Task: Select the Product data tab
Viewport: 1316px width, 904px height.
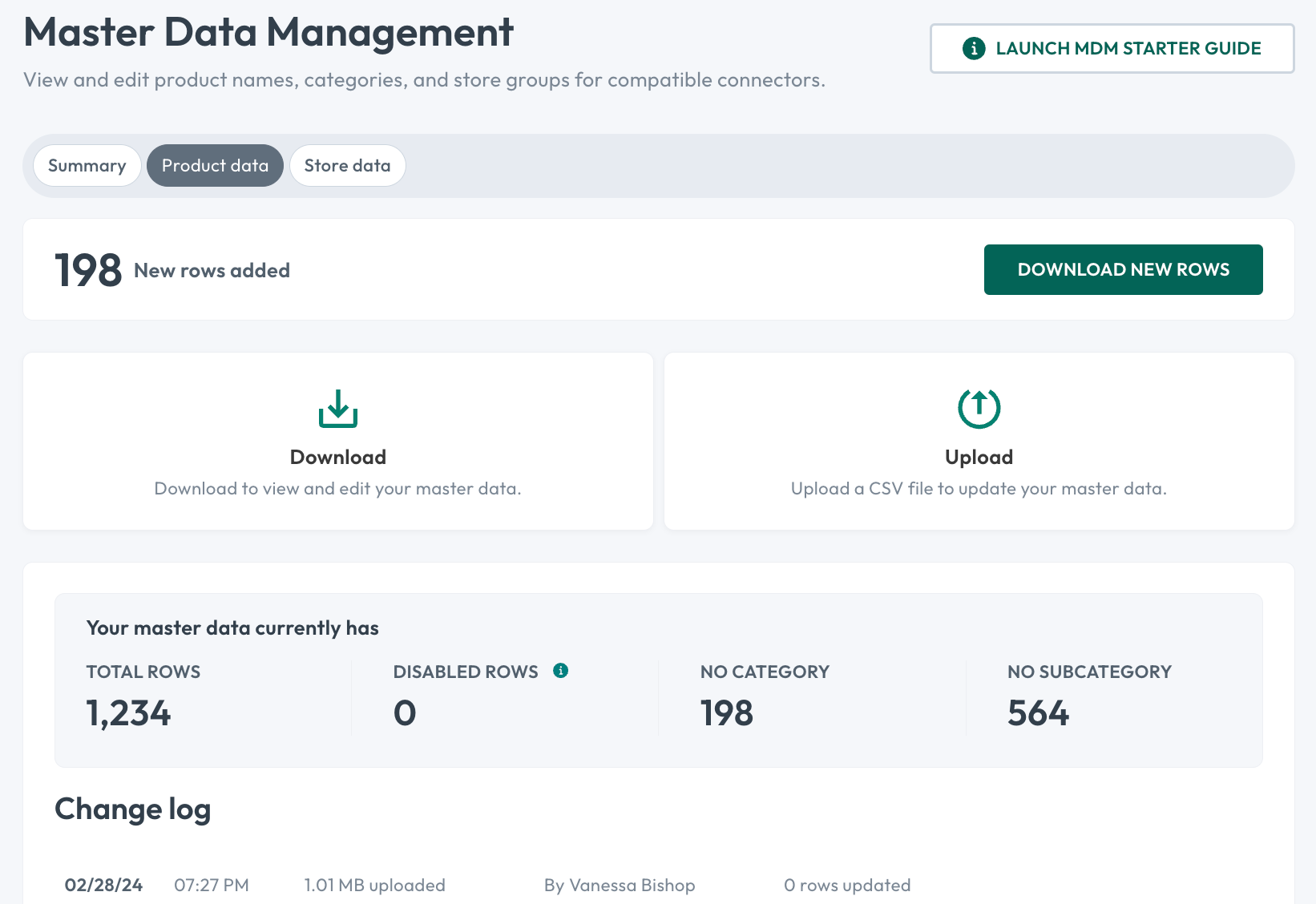Action: (x=215, y=166)
